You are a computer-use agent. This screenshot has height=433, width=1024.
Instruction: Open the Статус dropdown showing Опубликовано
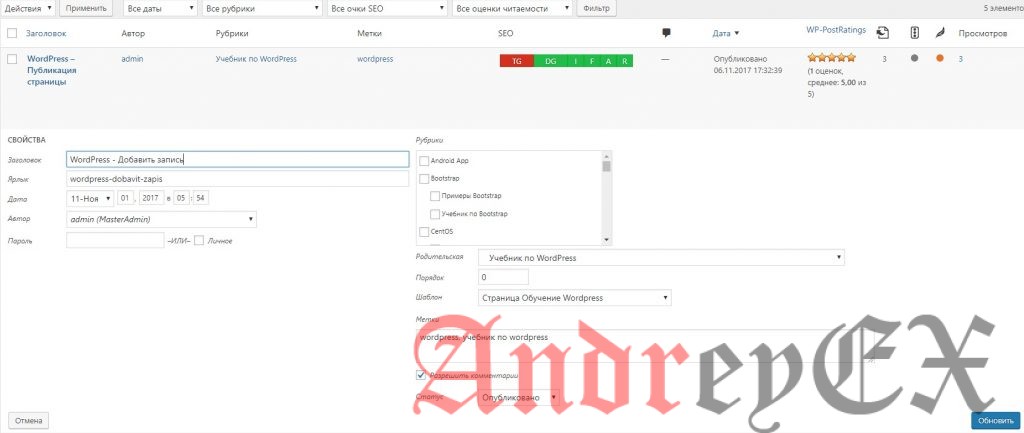tap(519, 397)
